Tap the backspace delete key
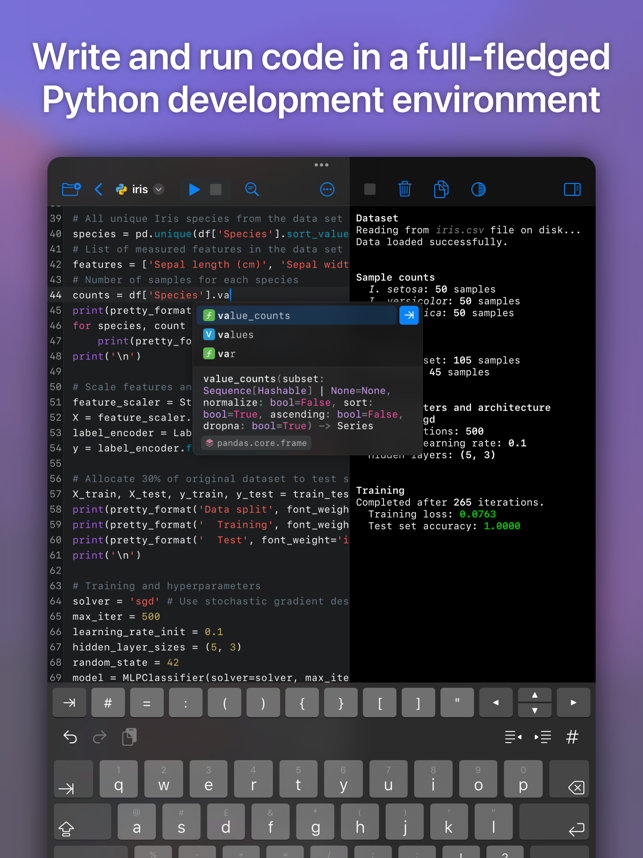The width and height of the screenshot is (643, 858). point(568,779)
